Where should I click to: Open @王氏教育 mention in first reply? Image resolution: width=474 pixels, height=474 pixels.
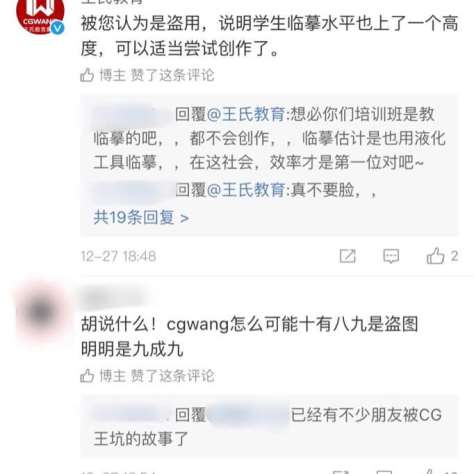pyautogui.click(x=246, y=114)
